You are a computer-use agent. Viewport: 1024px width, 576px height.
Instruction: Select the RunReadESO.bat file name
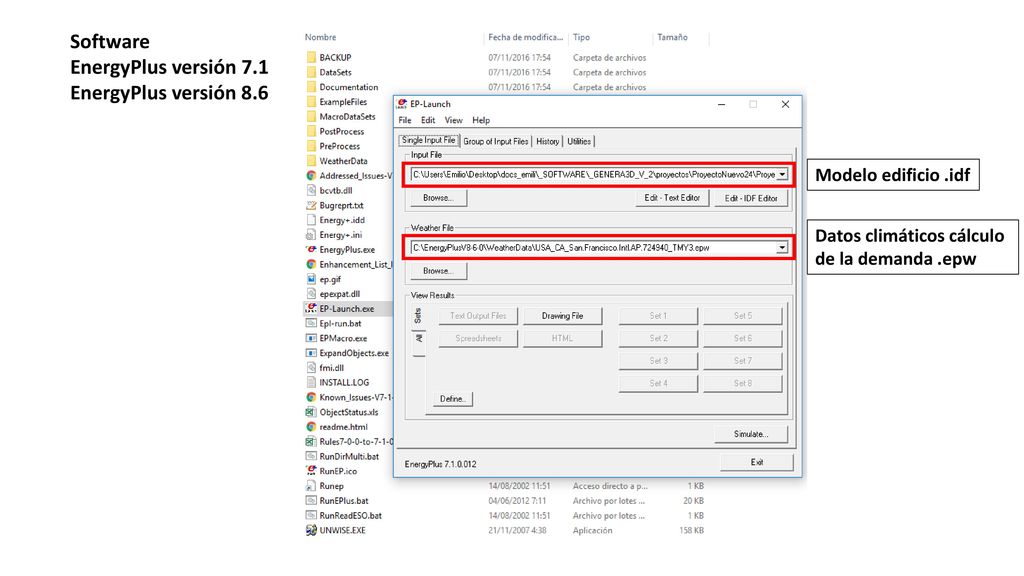pos(351,516)
